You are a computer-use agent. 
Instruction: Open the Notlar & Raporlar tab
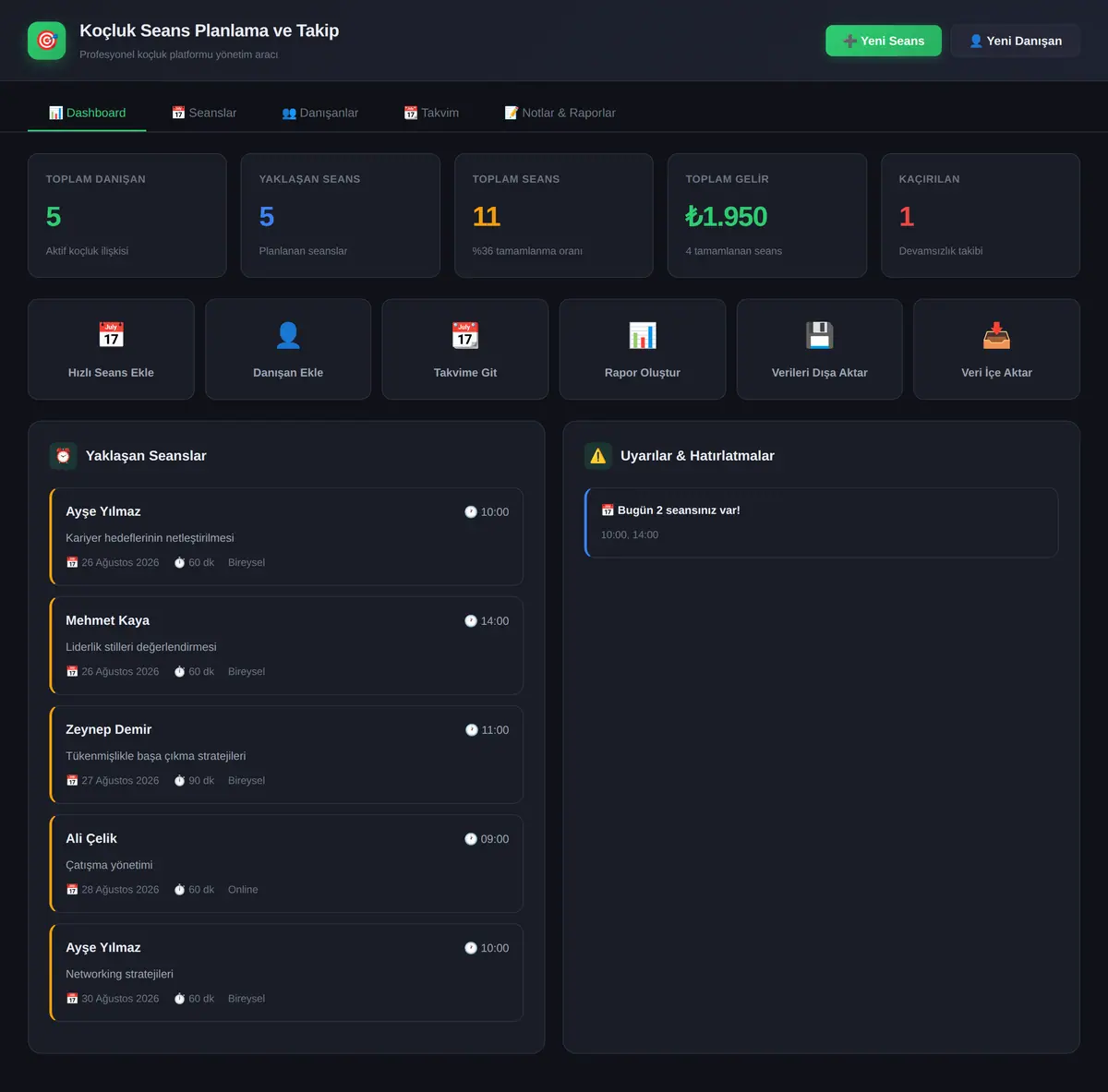point(560,113)
